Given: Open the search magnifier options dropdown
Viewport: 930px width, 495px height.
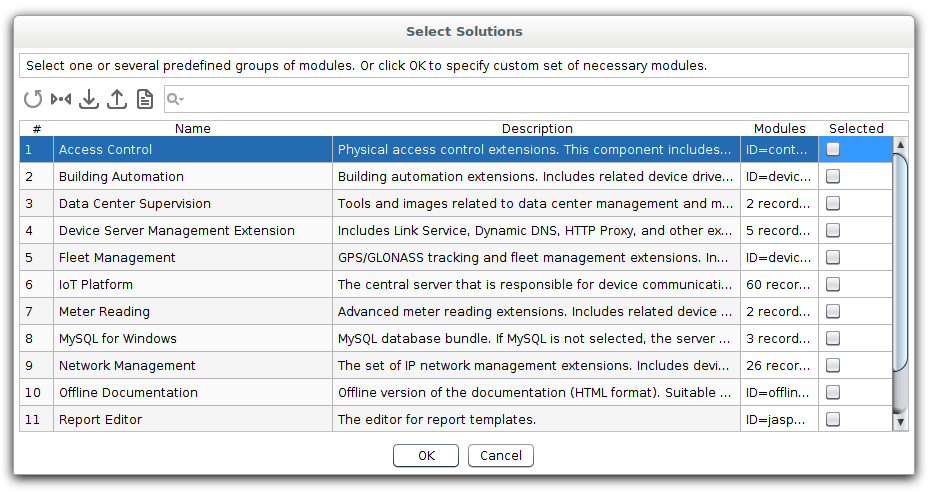Looking at the screenshot, I should pyautogui.click(x=175, y=99).
